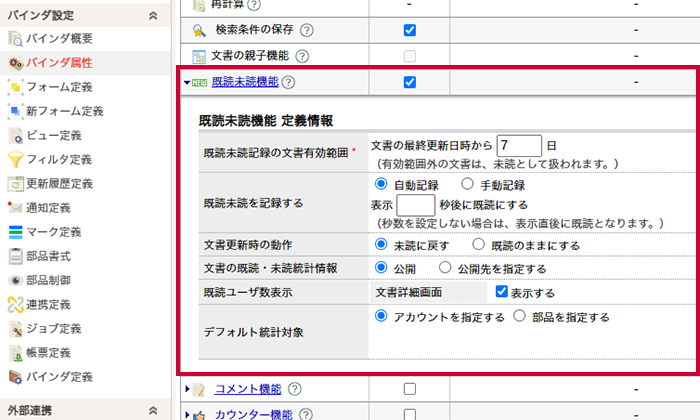700x420 pixels.
Task: Click the コメント機能 link
Action: (x=248, y=389)
